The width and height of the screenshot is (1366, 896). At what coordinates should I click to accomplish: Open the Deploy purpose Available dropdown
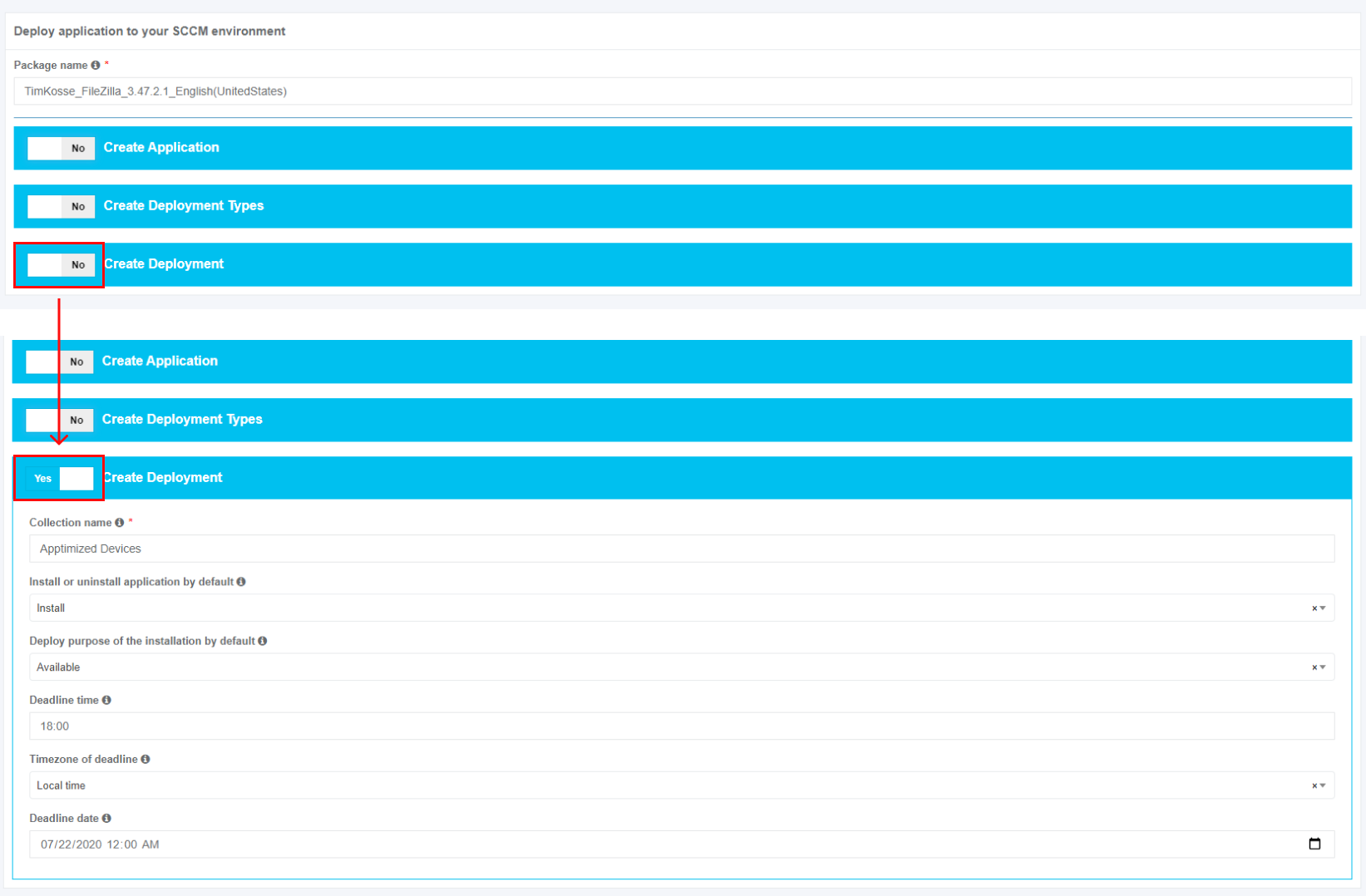(x=682, y=667)
